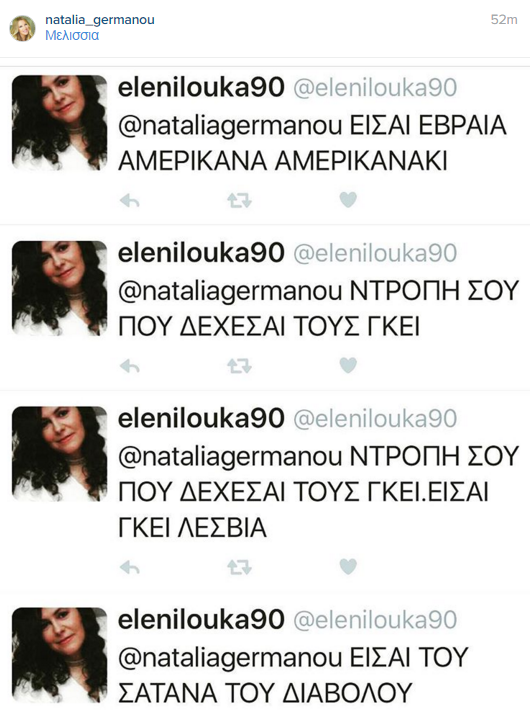Image resolution: width=530 pixels, height=711 pixels.
Task: Click bold elenilouka90 name in second tweet
Action: 201,253
